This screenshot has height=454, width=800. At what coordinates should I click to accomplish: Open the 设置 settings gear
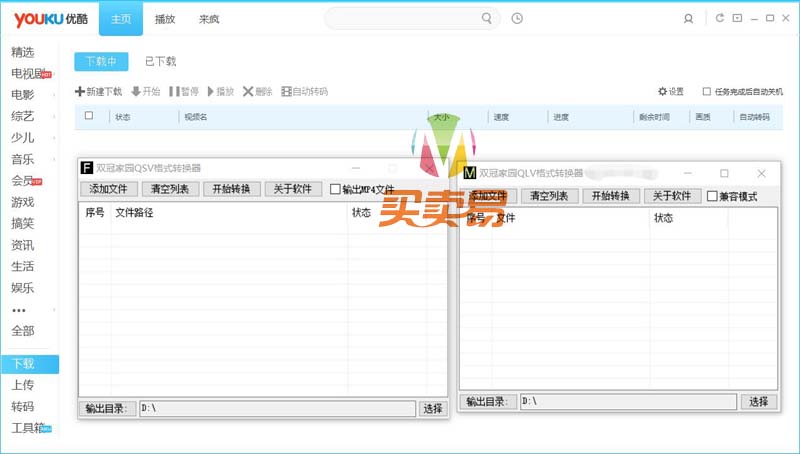point(671,91)
